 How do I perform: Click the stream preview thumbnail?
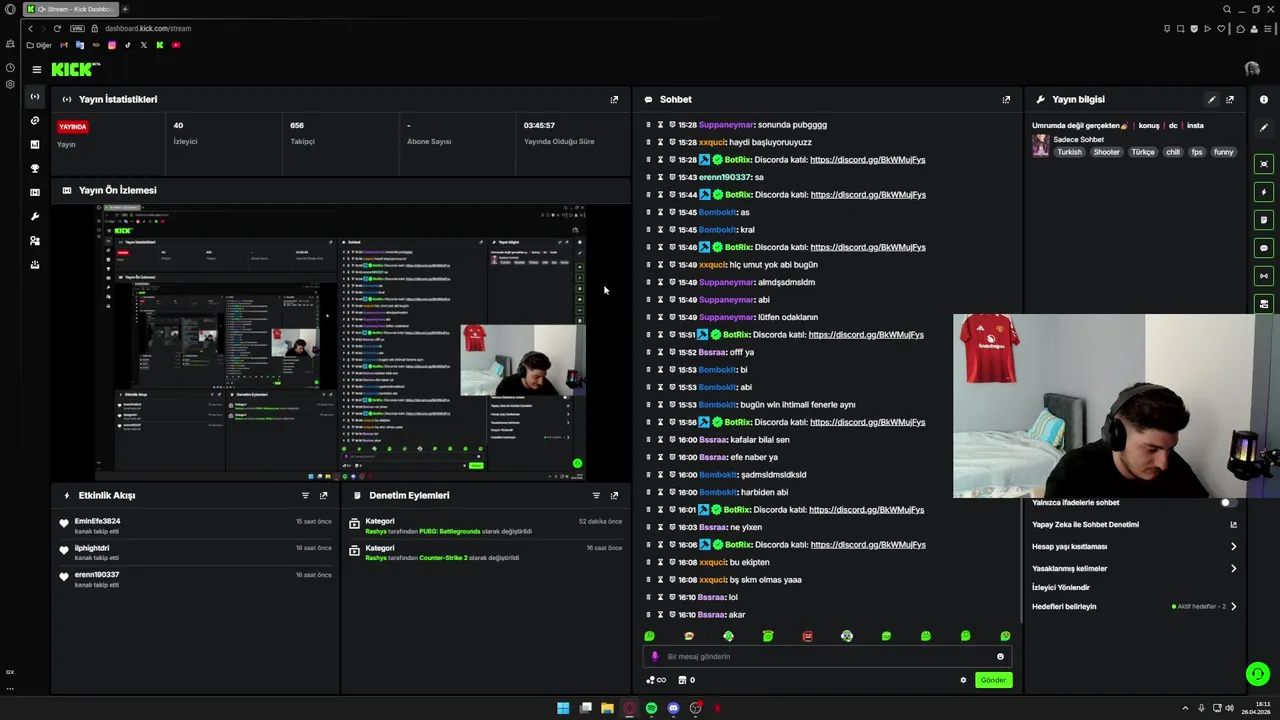(340, 342)
